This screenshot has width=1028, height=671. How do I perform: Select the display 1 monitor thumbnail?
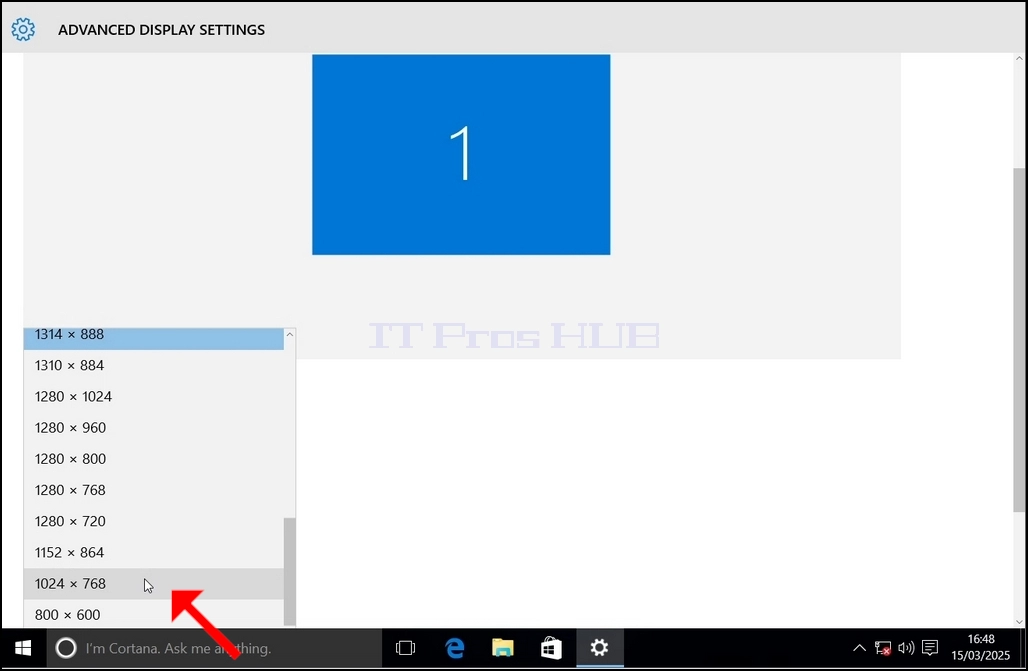coord(461,155)
